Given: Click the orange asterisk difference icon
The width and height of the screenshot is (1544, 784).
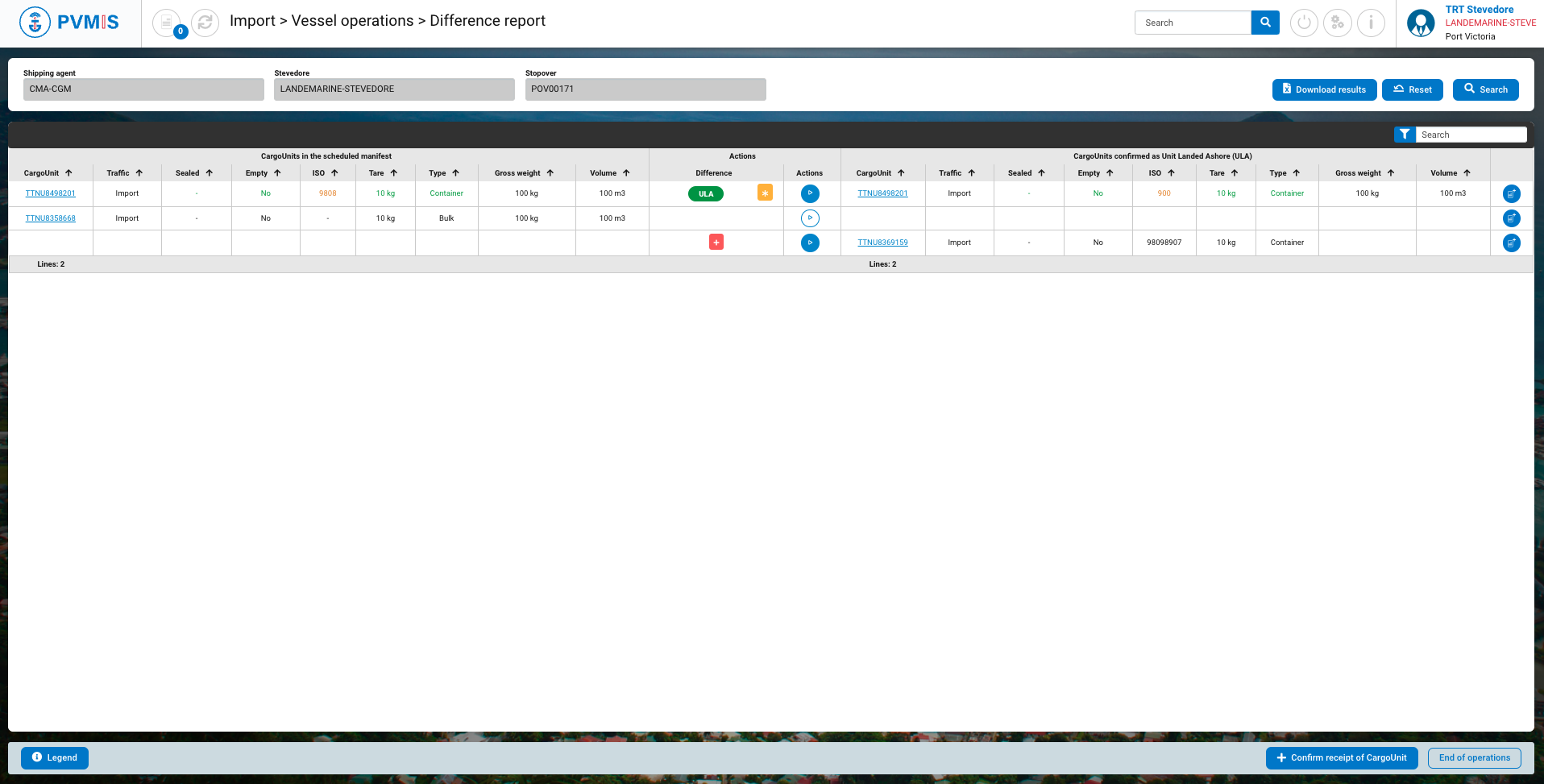Looking at the screenshot, I should 765,193.
